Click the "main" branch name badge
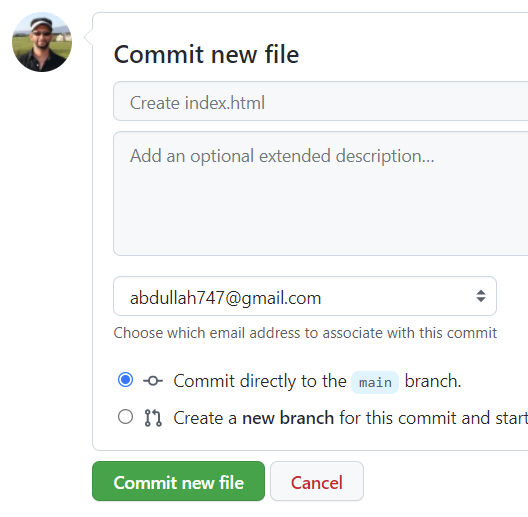The width and height of the screenshot is (528, 517). [375, 382]
